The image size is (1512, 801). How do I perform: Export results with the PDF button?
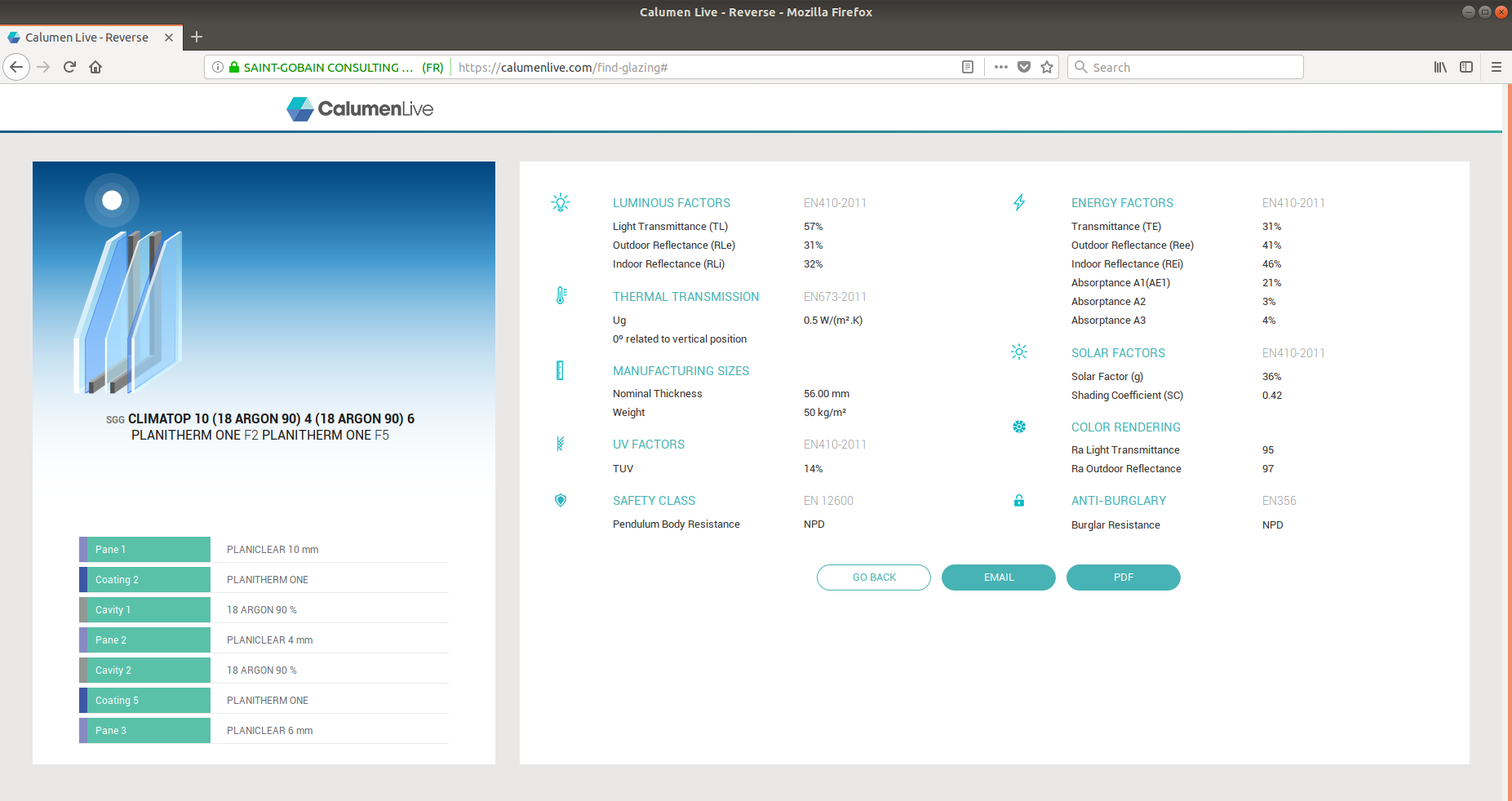pyautogui.click(x=1124, y=578)
